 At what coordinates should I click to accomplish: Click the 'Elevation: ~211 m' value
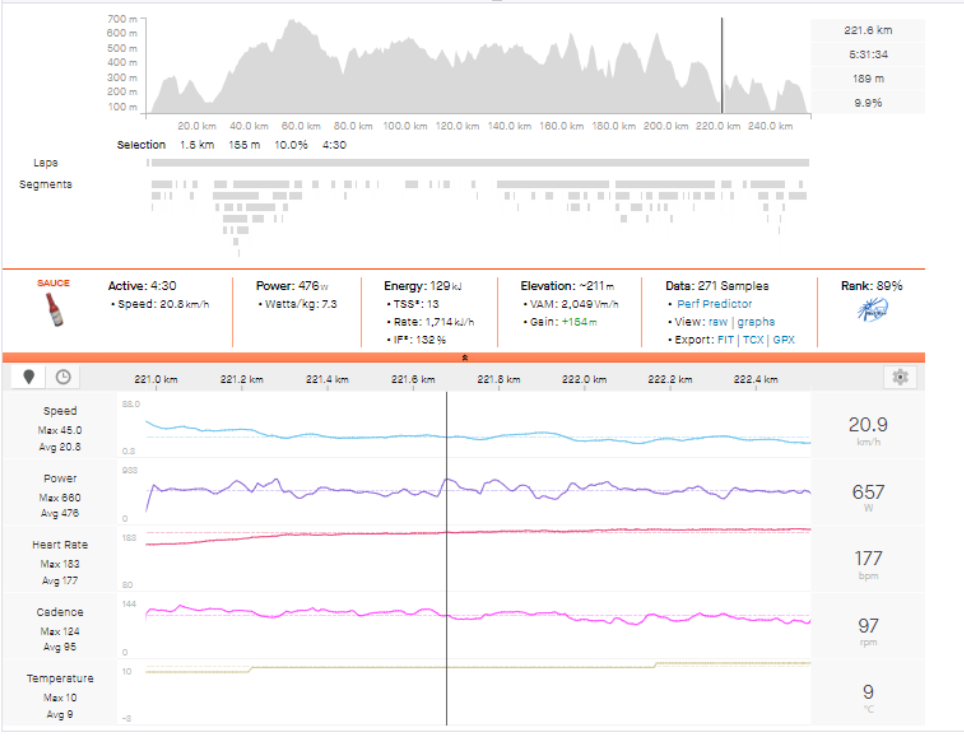[567, 285]
